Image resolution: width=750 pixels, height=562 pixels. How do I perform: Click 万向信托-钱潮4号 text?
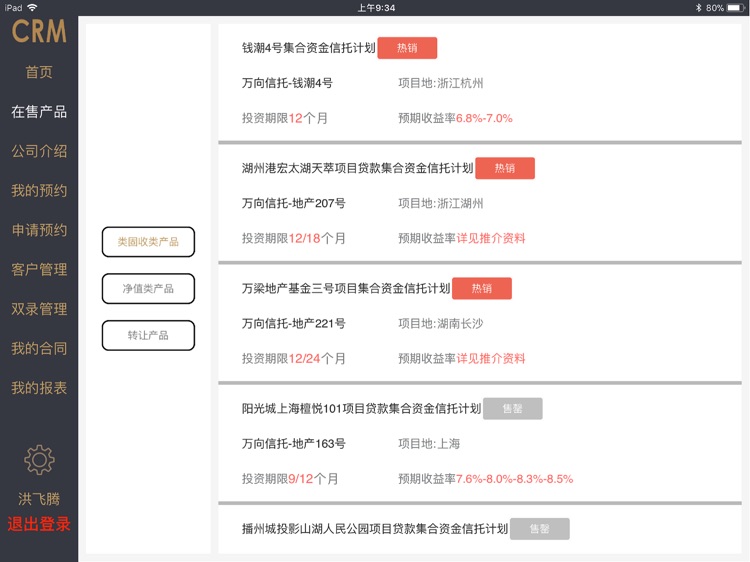[287, 83]
